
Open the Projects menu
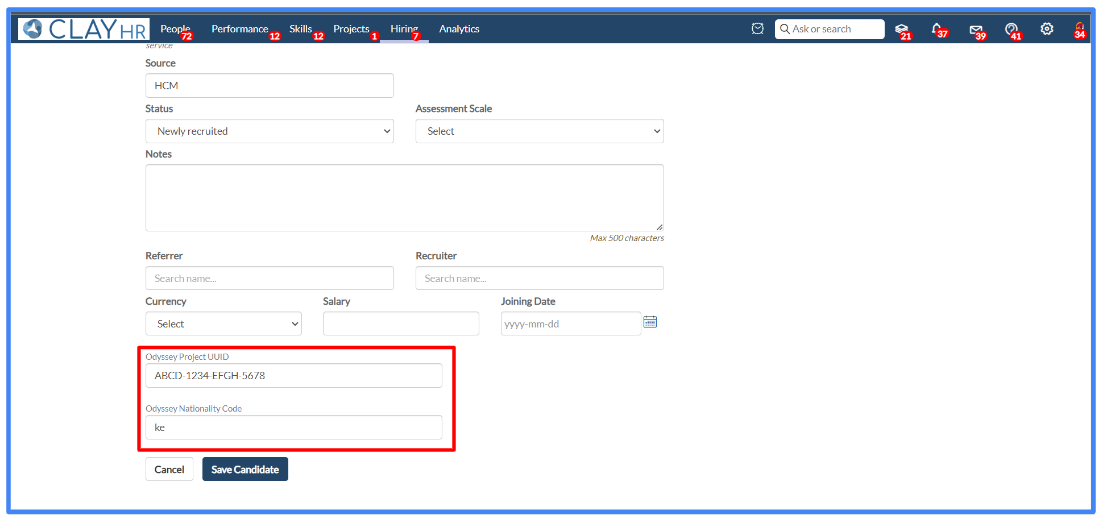[x=351, y=29]
